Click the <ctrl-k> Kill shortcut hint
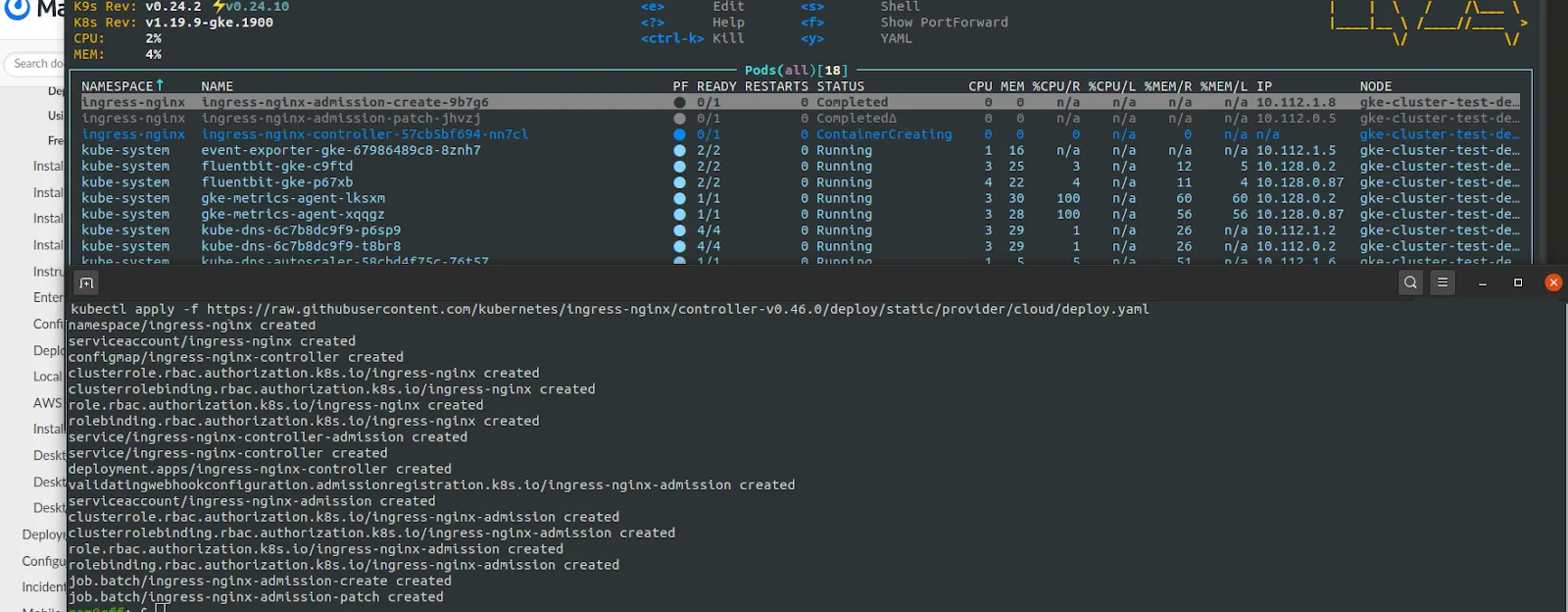1568x612 pixels. coord(693,38)
